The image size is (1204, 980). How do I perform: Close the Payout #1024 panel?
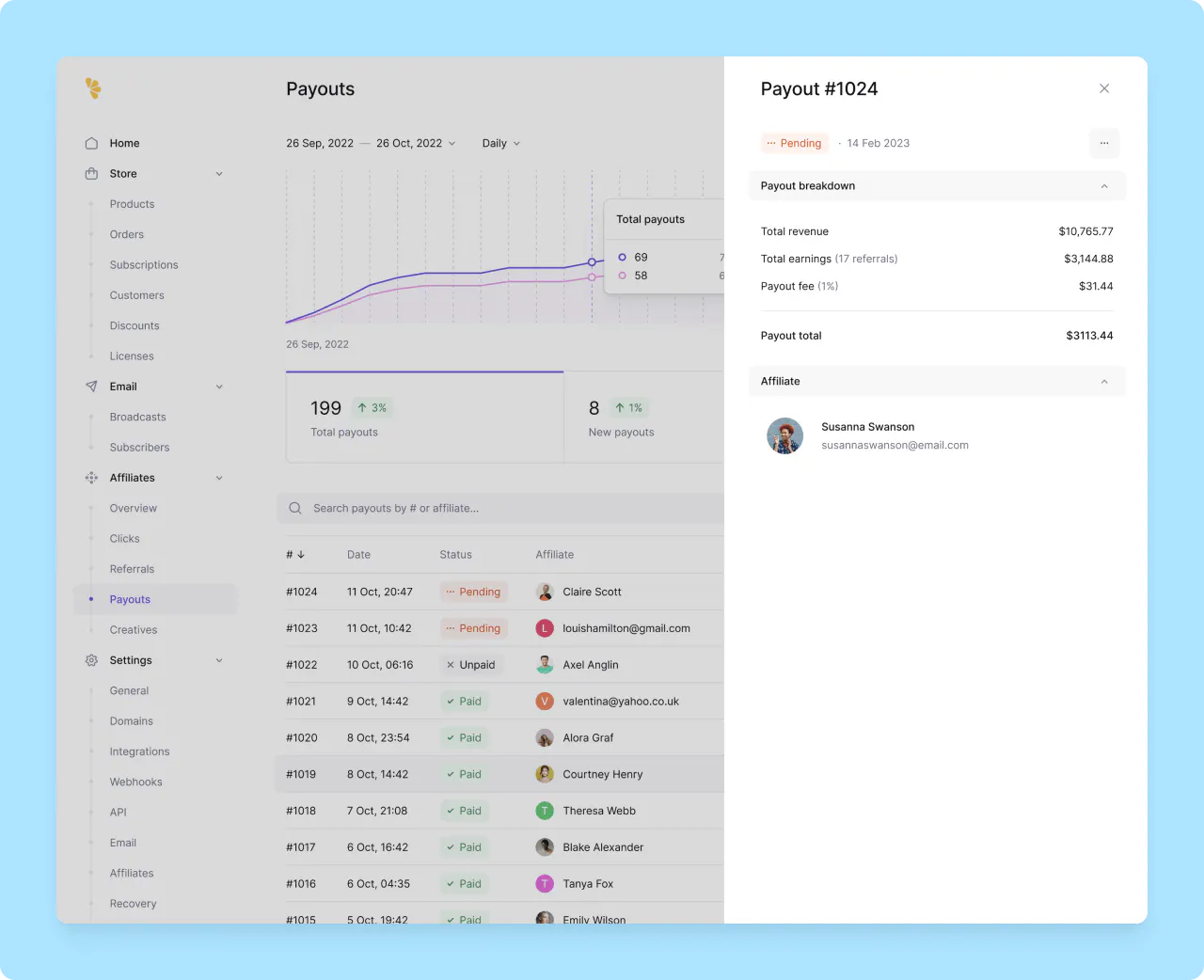(x=1104, y=88)
